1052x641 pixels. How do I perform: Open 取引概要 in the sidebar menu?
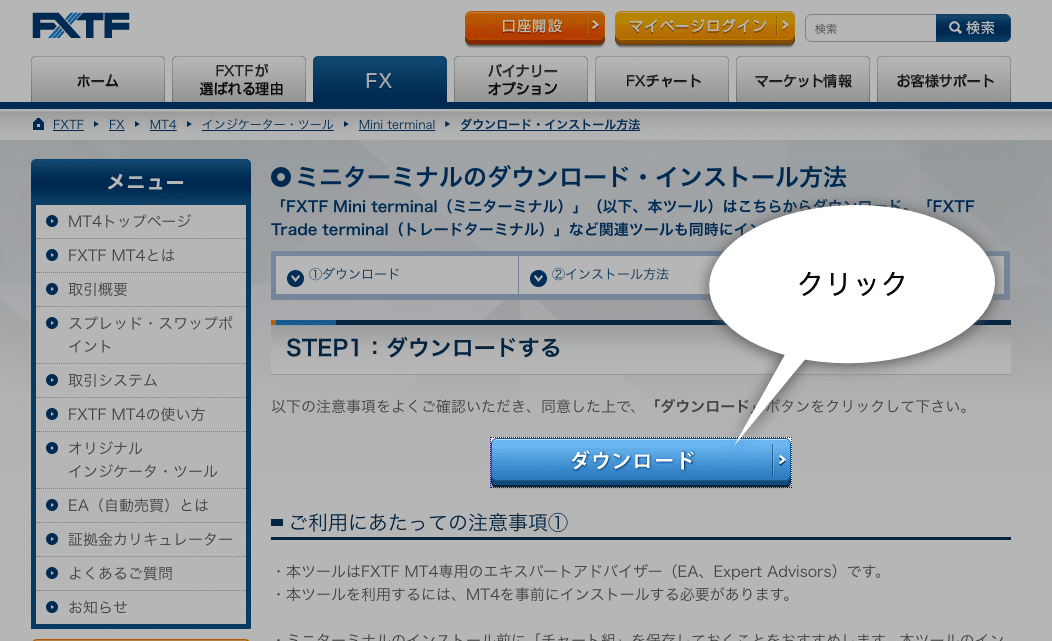pos(141,289)
